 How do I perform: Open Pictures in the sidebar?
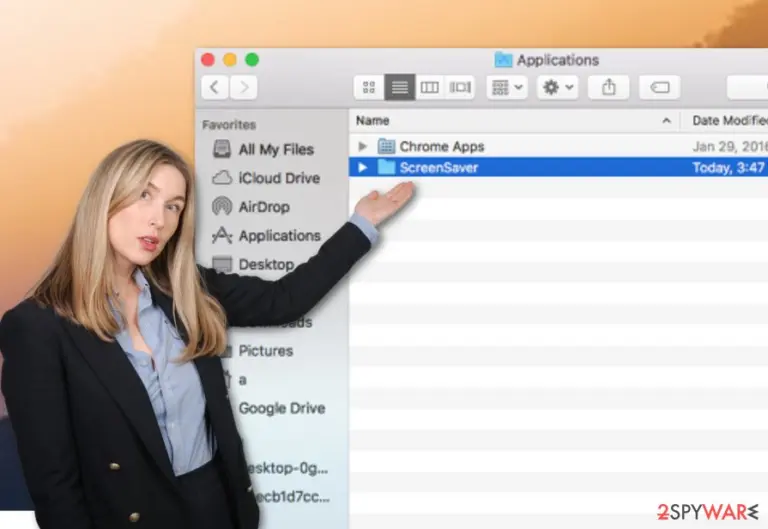(x=265, y=351)
